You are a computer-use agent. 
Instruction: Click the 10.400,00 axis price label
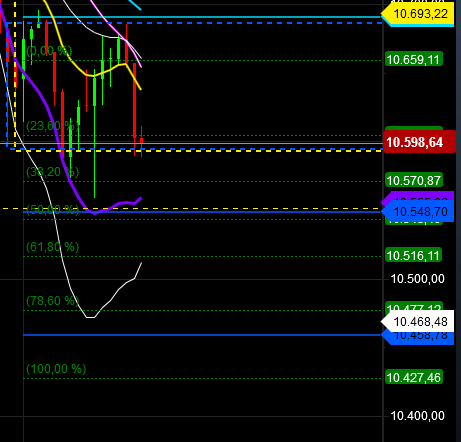pyautogui.click(x=417, y=416)
